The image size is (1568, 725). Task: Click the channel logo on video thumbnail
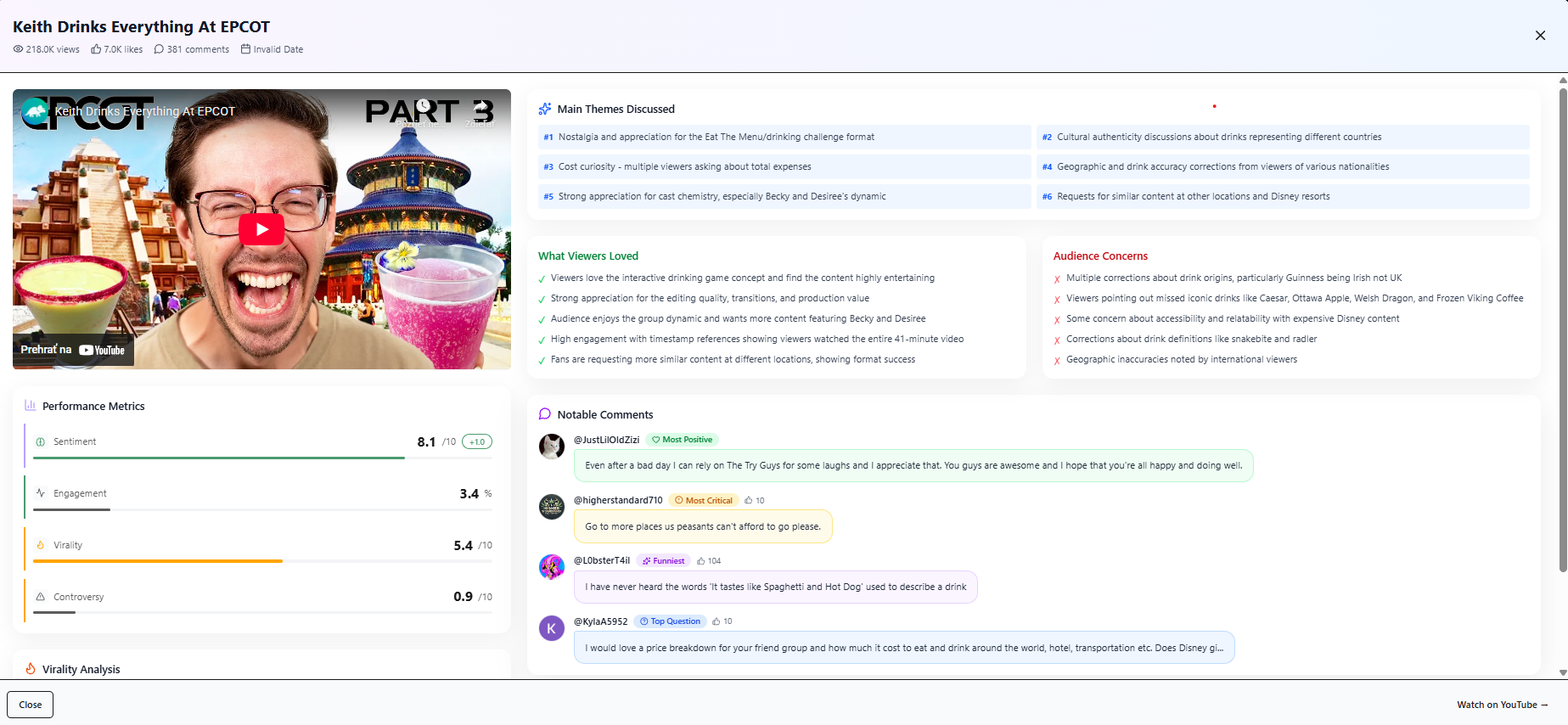35,111
